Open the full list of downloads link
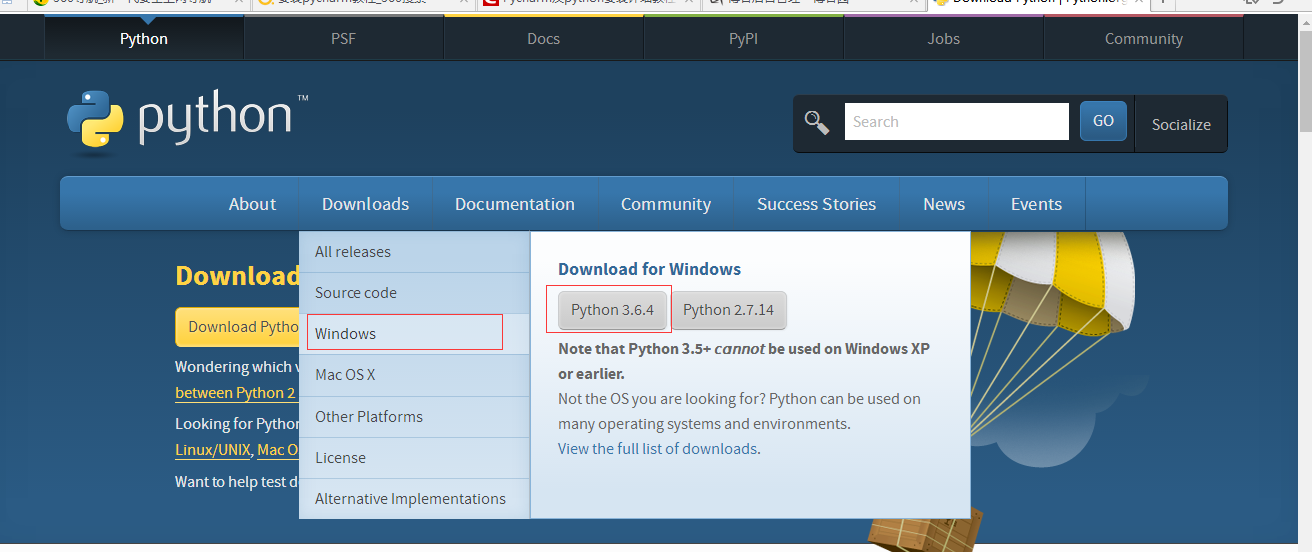 pyautogui.click(x=657, y=449)
